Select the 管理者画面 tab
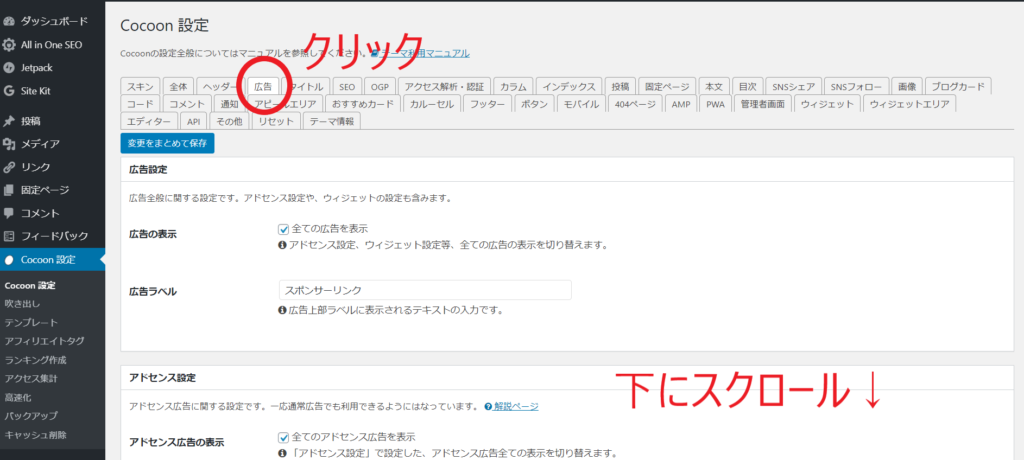Viewport: 1024px width, 460px height. coord(763,105)
